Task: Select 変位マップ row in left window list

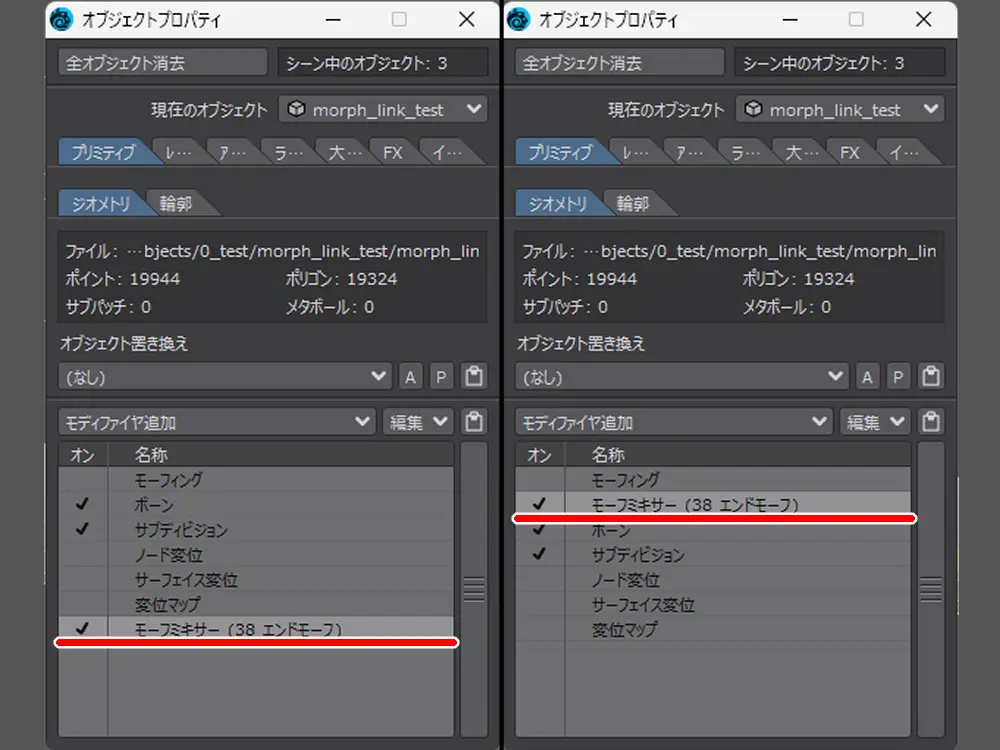Action: click(x=167, y=604)
